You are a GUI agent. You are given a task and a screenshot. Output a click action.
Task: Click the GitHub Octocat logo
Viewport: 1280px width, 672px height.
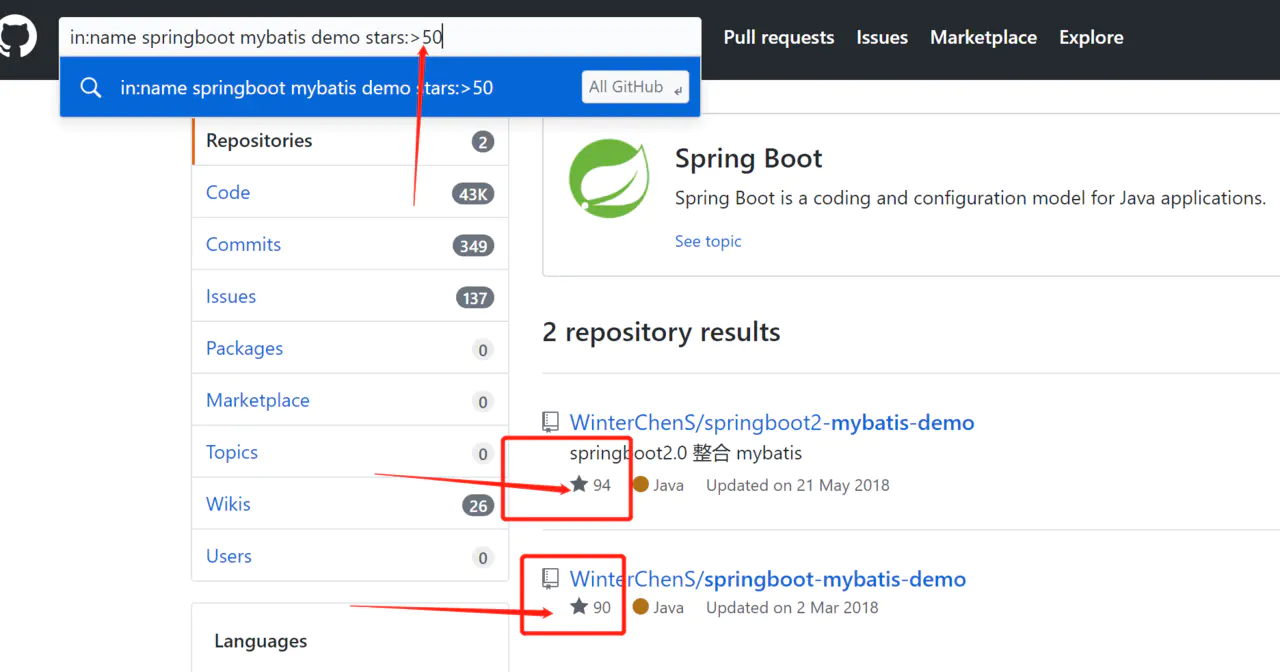tap(17, 37)
